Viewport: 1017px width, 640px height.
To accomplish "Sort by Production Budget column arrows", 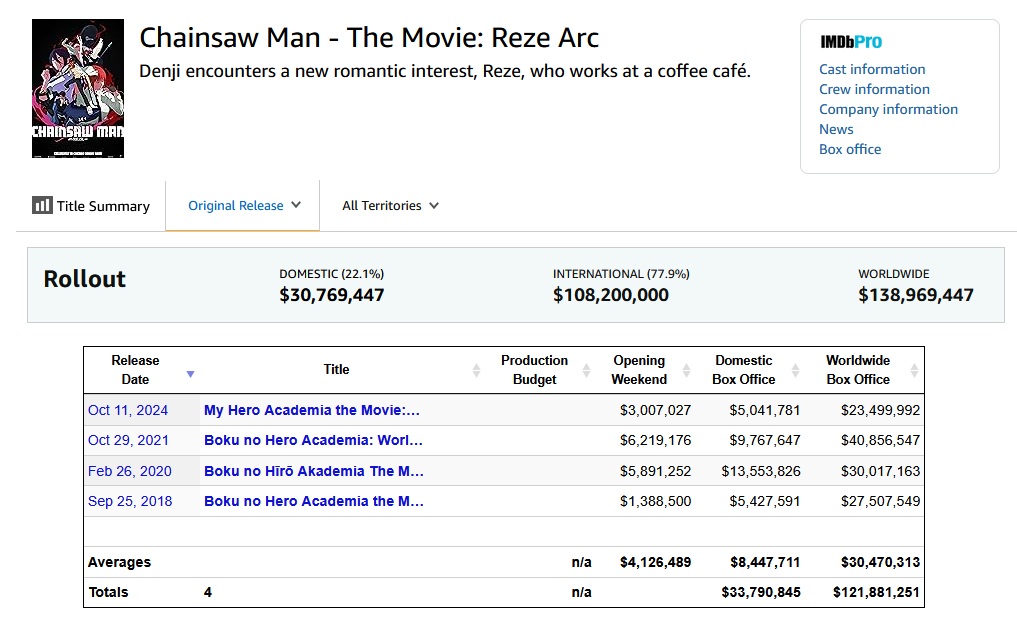I will tap(586, 370).
